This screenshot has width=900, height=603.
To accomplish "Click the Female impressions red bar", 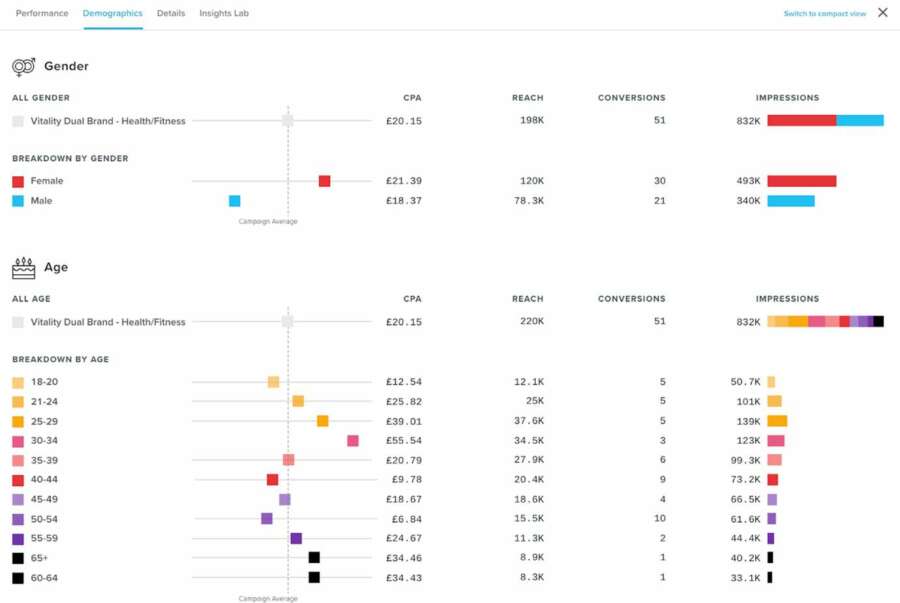I will pyautogui.click(x=801, y=182).
